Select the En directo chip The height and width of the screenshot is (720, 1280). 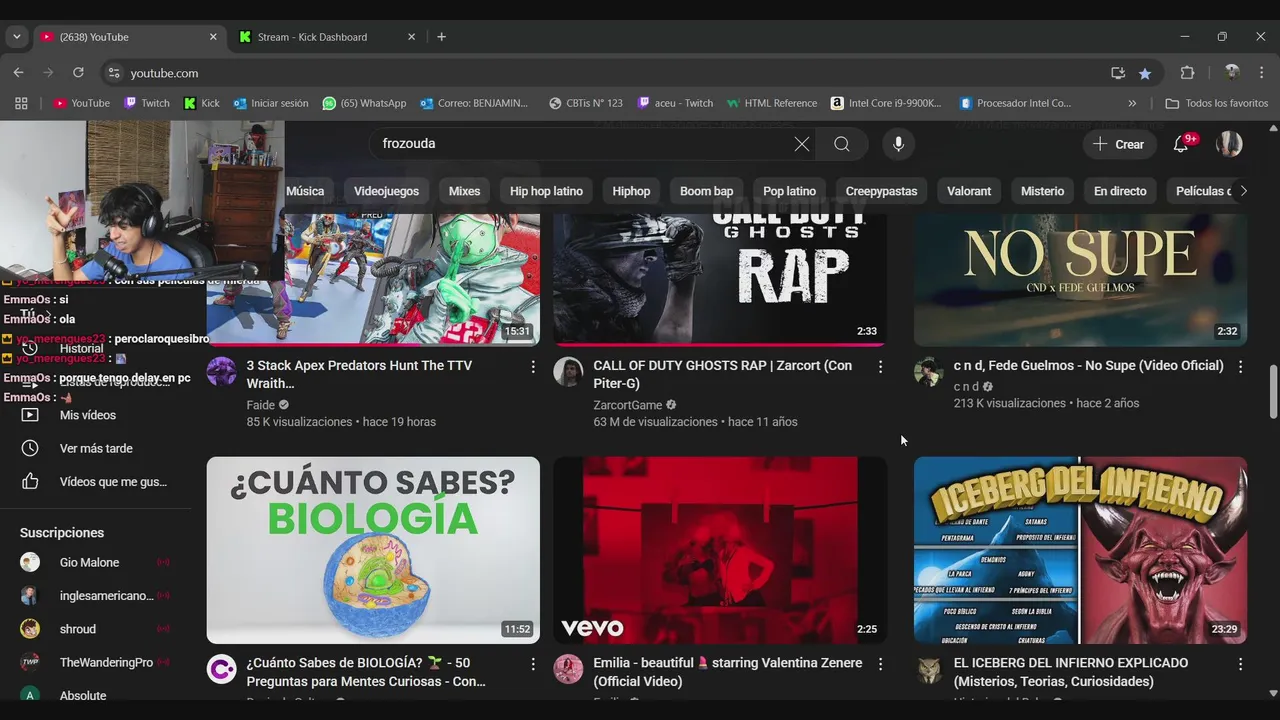[x=1120, y=191]
